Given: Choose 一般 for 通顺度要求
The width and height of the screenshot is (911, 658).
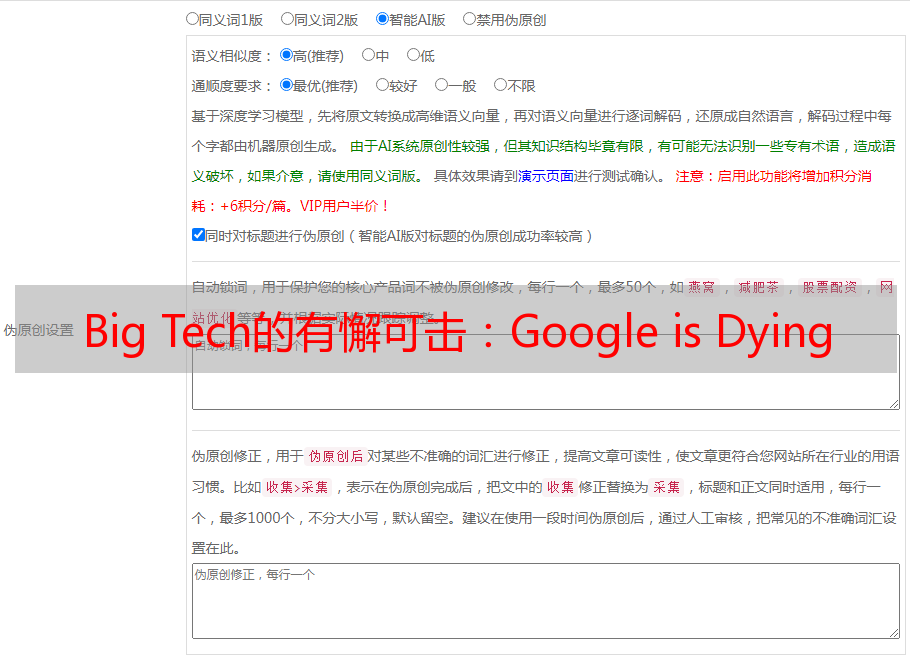Looking at the screenshot, I should click(x=441, y=85).
